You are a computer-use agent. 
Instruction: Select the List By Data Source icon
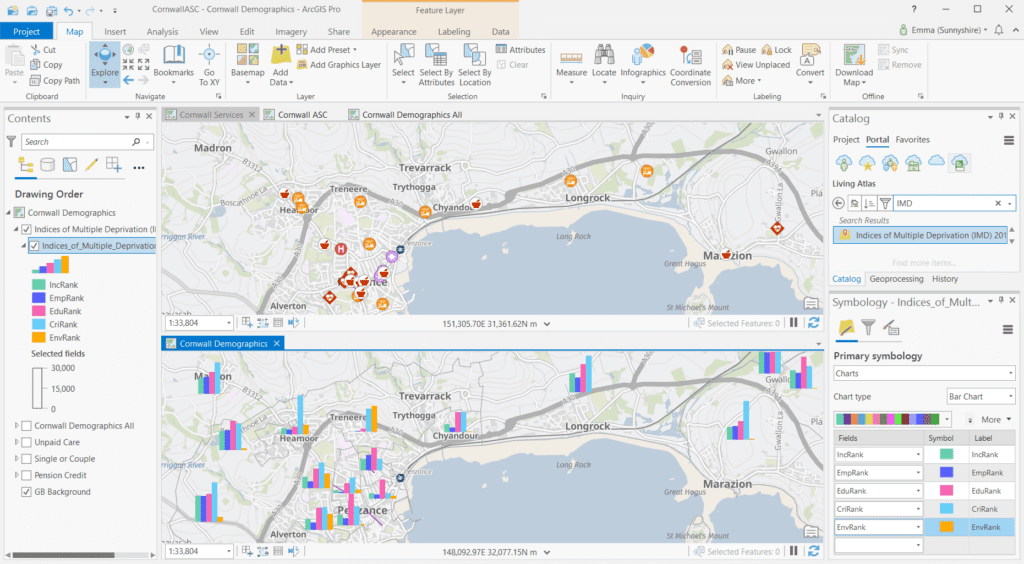48,165
